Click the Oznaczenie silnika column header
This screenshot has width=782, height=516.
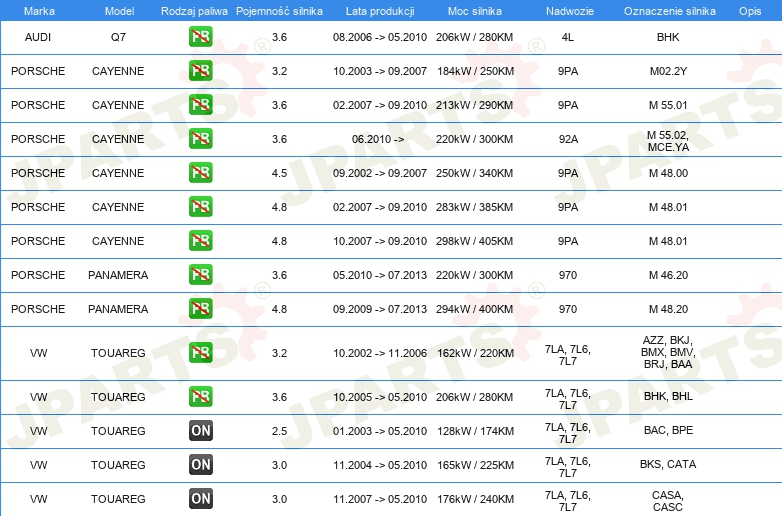(x=670, y=11)
